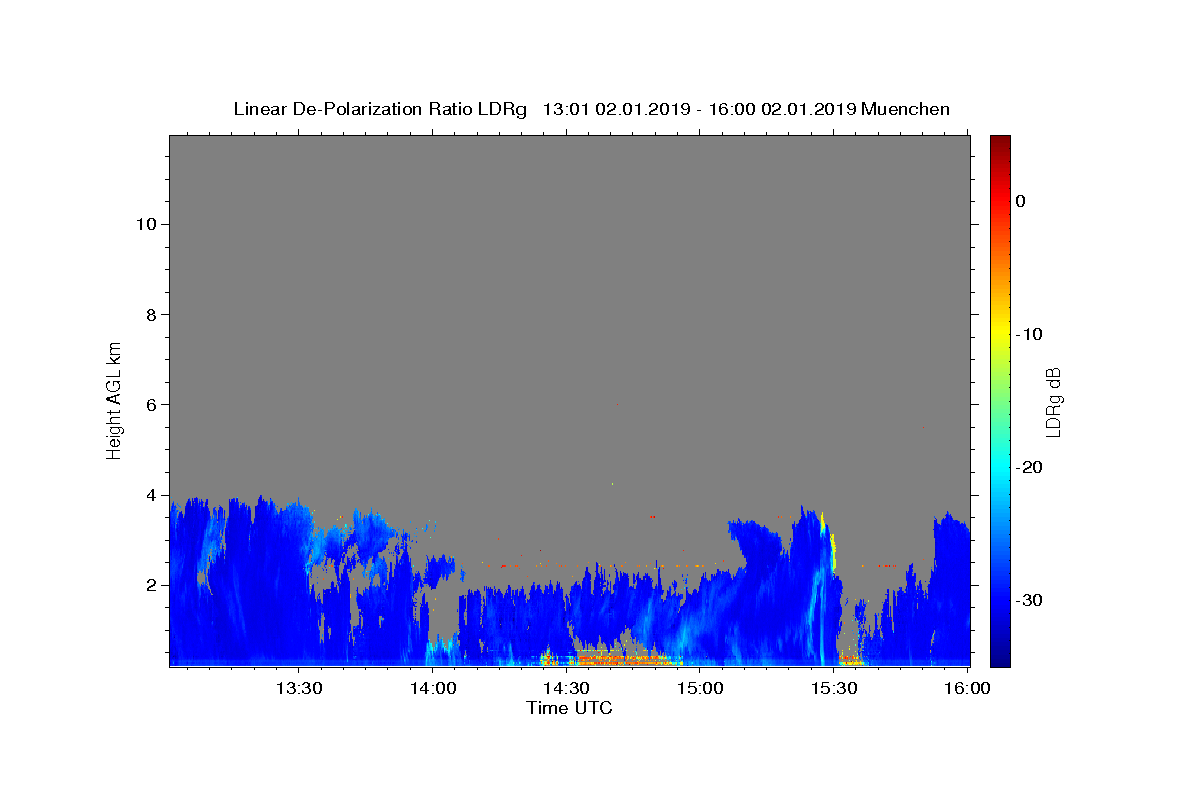Click the 14:30 time tick label
The height and width of the screenshot is (800, 1200).
coord(566,688)
